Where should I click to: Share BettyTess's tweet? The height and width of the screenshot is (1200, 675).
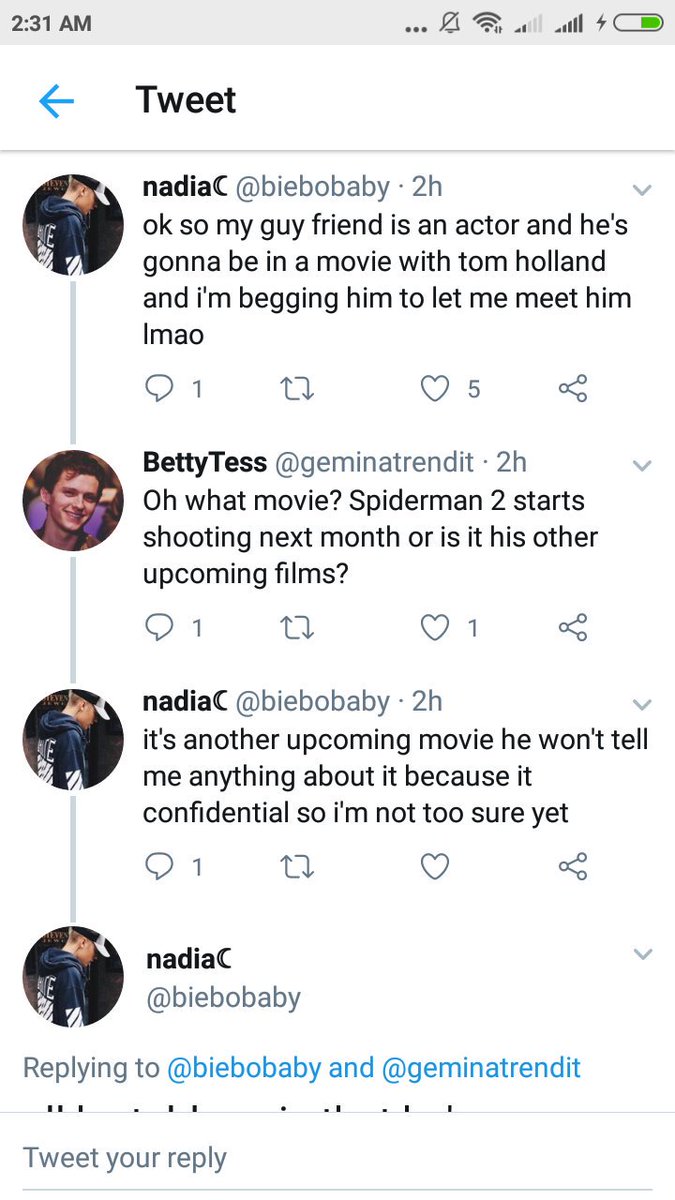tap(573, 627)
